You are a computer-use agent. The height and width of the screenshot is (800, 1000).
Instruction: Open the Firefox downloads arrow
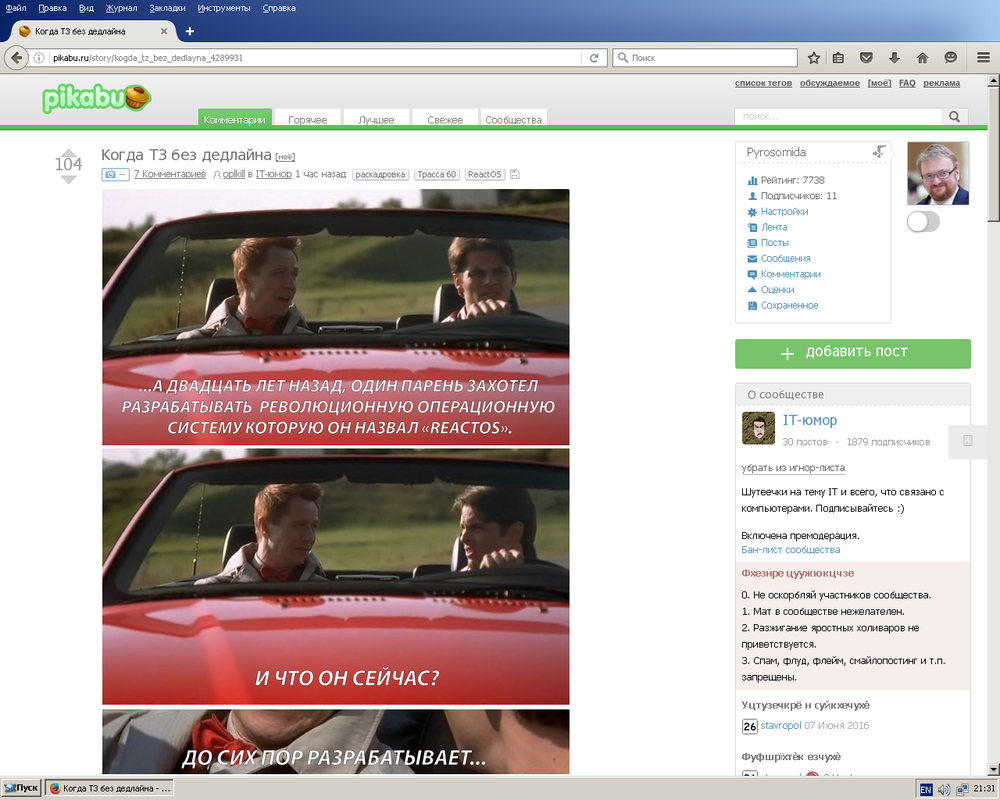894,57
